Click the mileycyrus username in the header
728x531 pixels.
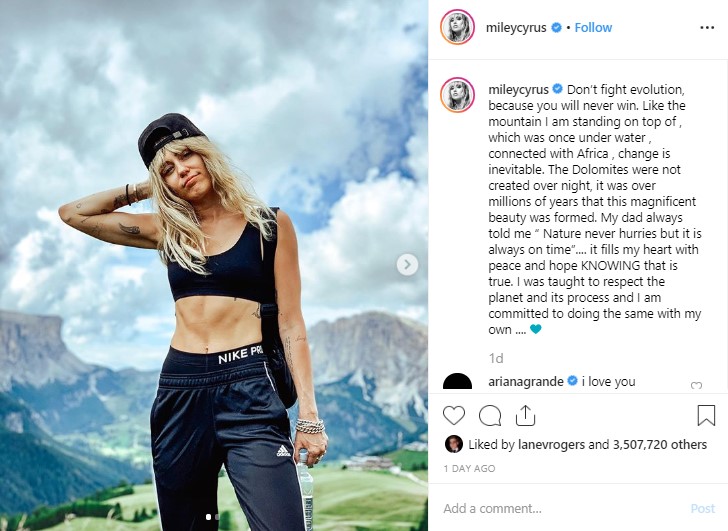pos(516,28)
